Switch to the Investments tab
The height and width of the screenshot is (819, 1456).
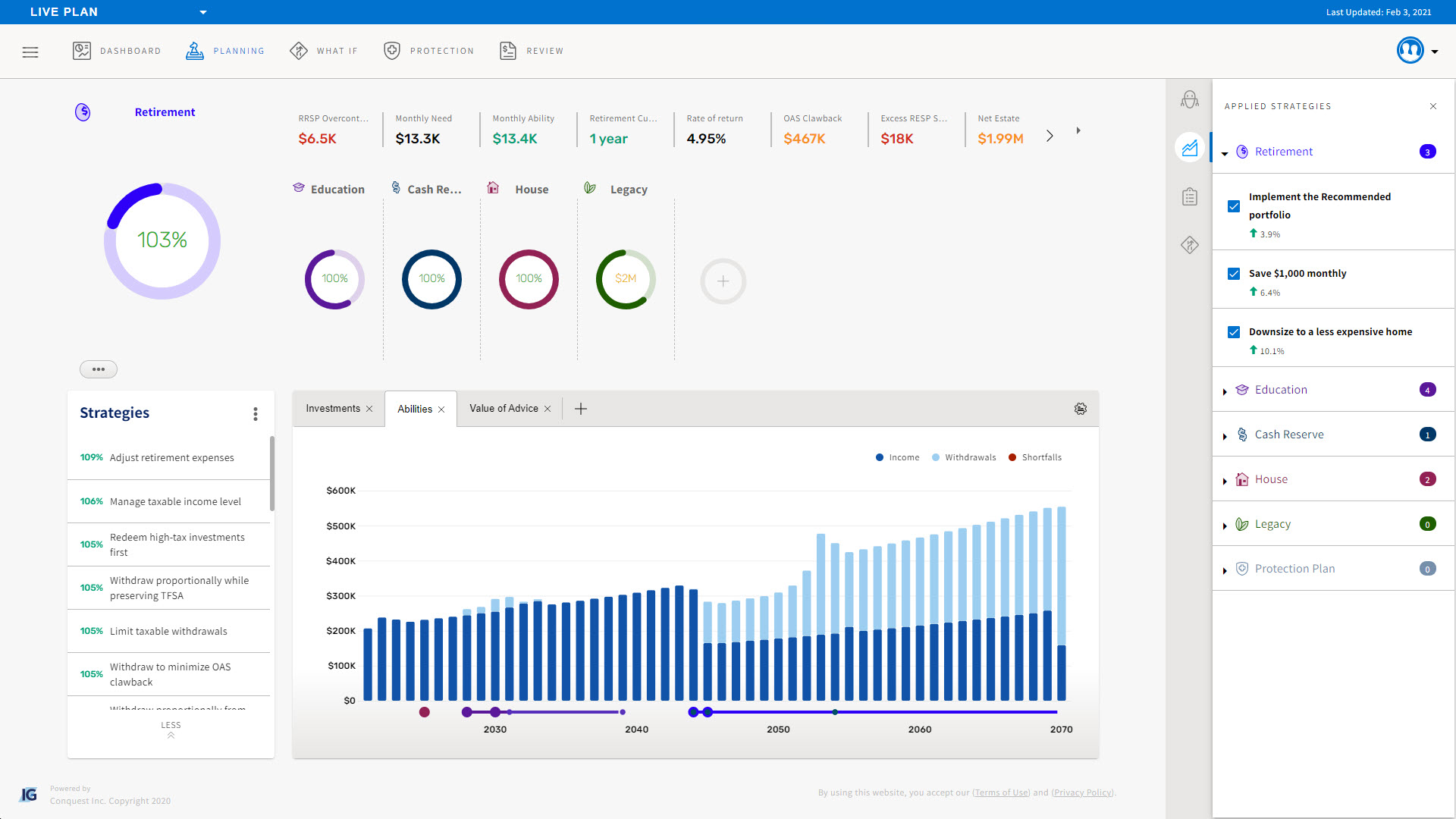[333, 409]
